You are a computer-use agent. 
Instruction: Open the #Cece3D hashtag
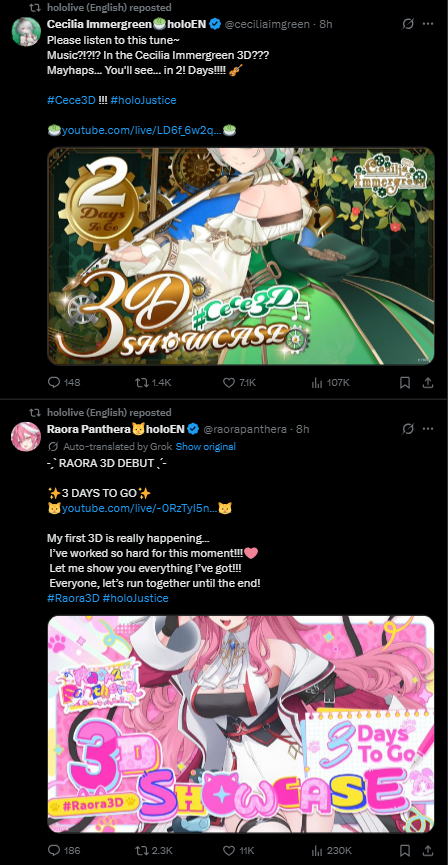[71, 100]
